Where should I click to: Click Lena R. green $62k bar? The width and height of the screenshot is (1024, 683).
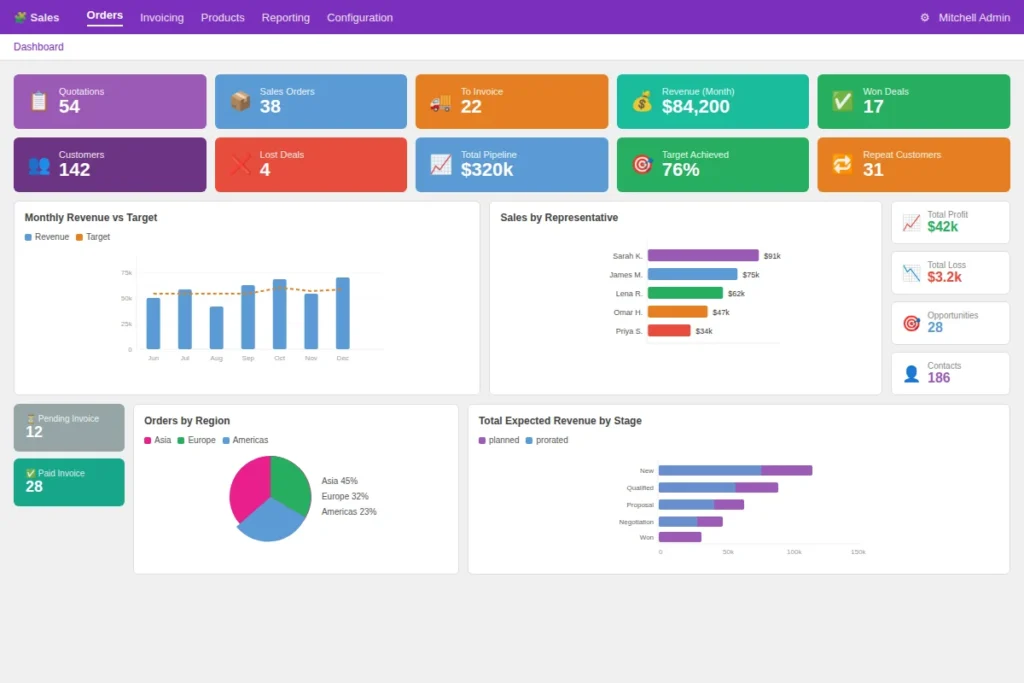685,293
